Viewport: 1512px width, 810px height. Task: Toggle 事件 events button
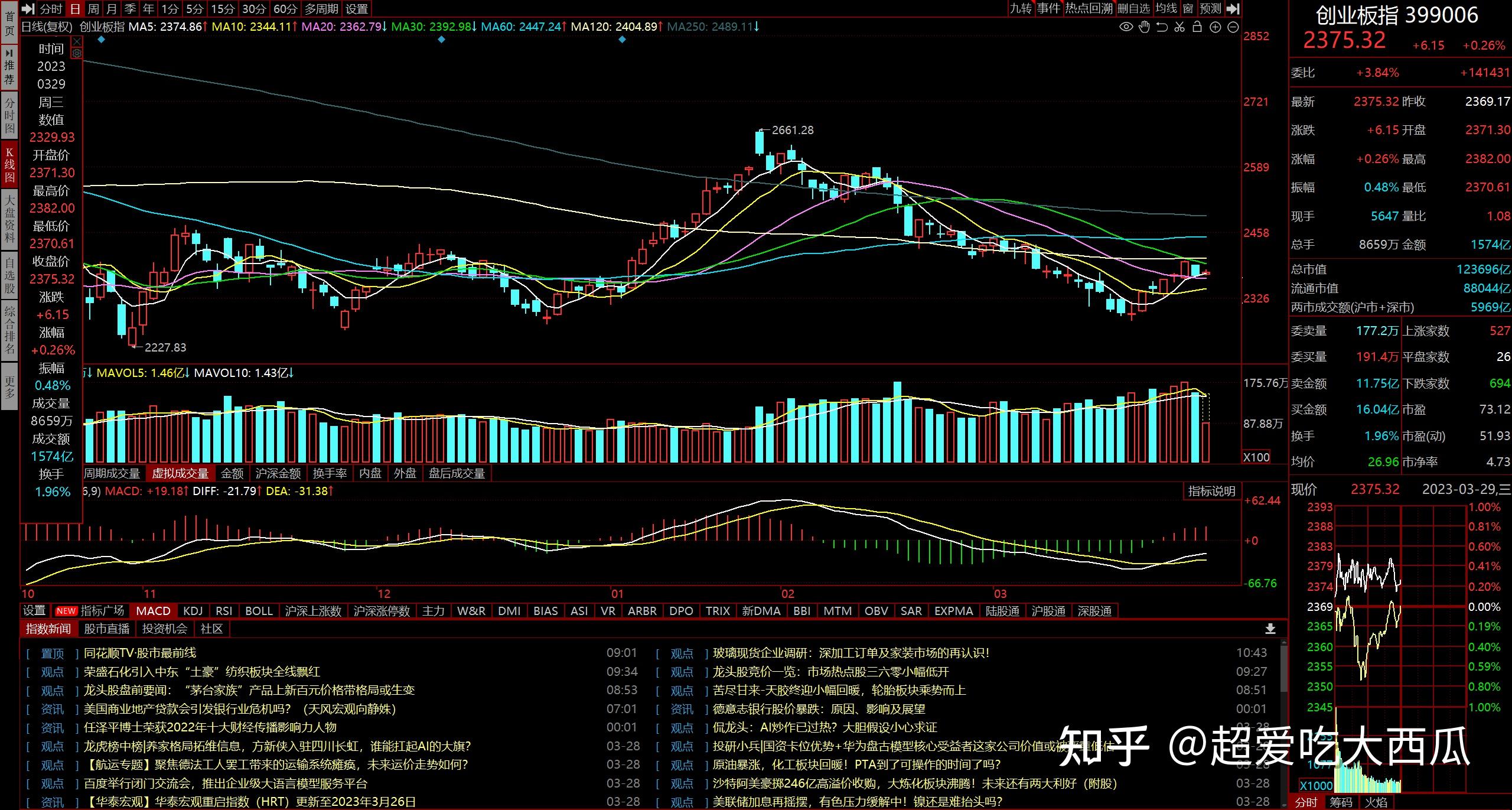[1048, 8]
